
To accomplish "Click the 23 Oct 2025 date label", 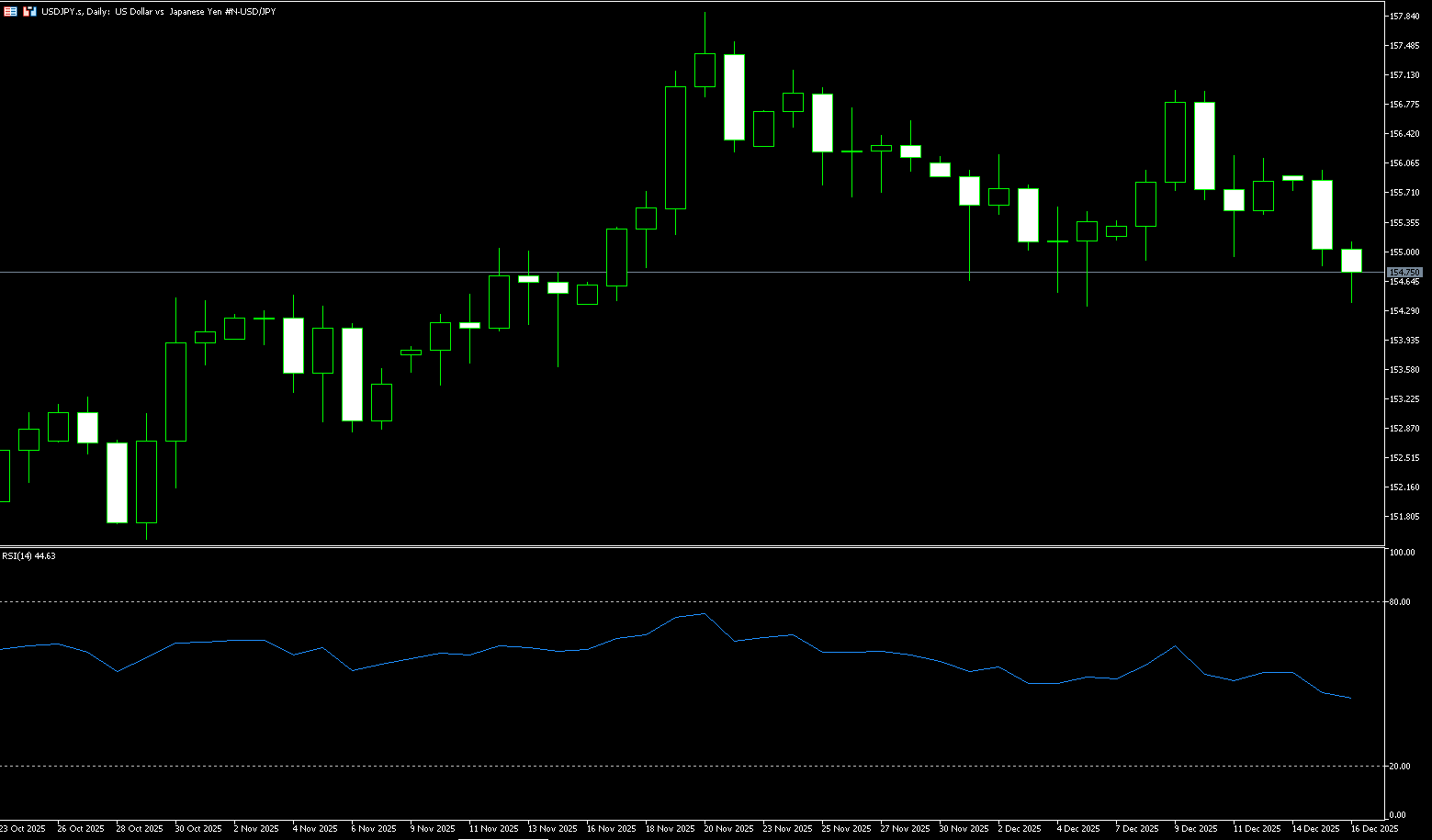I will click(x=23, y=828).
